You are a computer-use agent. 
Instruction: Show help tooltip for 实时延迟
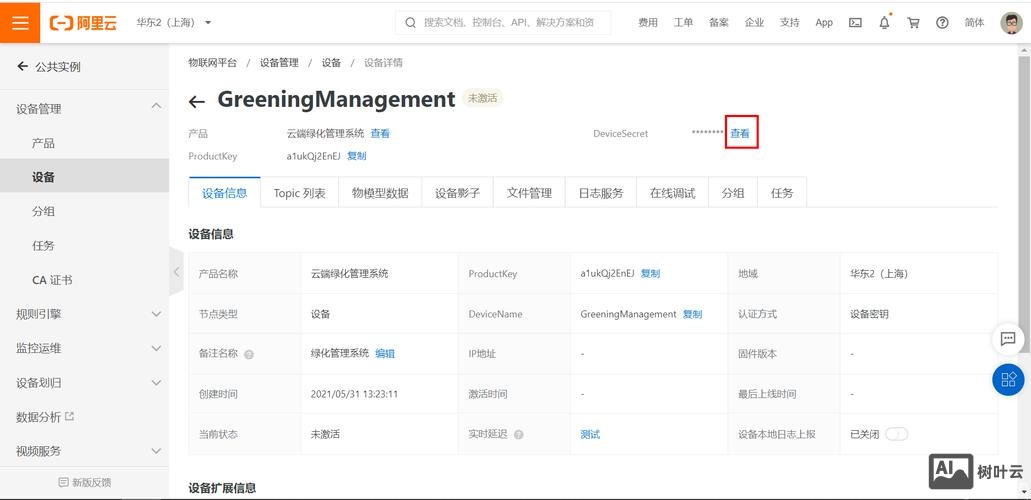518,435
